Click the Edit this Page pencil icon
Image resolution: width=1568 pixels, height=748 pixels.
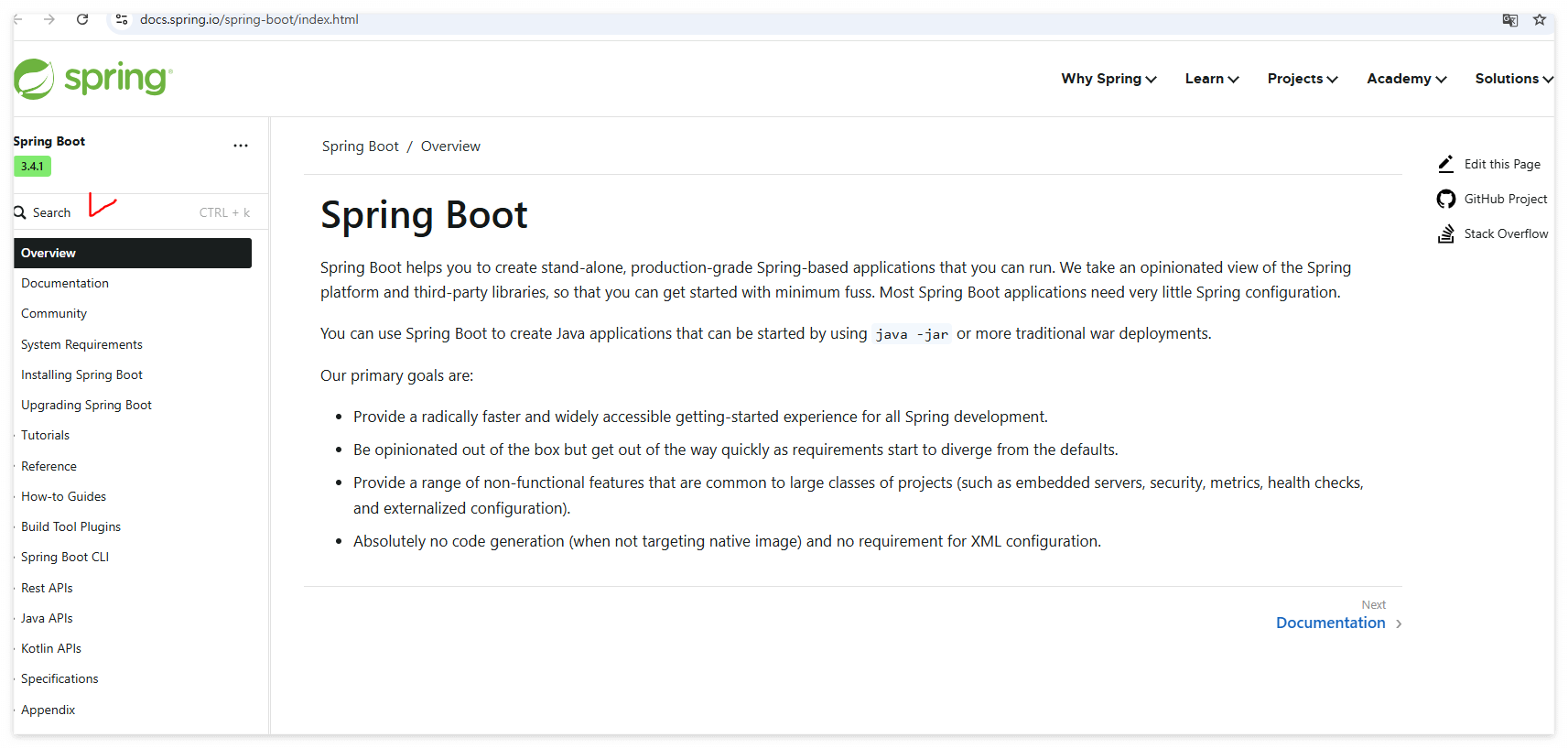tap(1446, 164)
